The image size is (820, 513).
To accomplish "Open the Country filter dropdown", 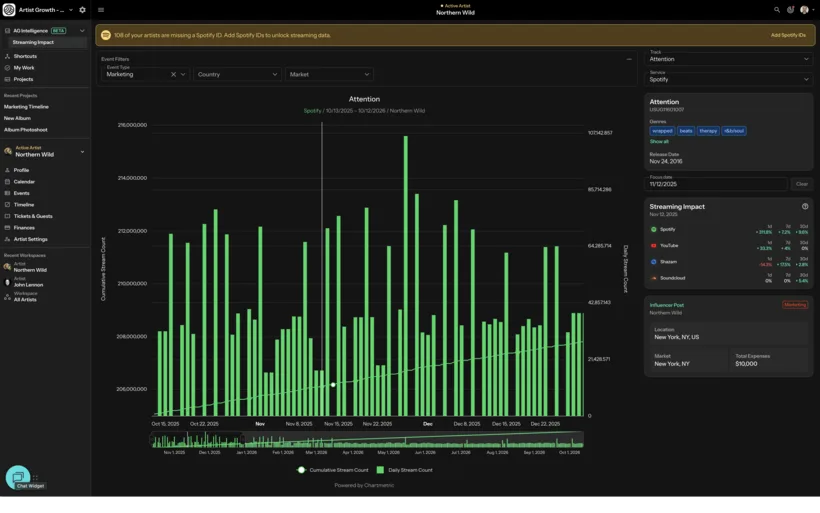I will (237, 74).
